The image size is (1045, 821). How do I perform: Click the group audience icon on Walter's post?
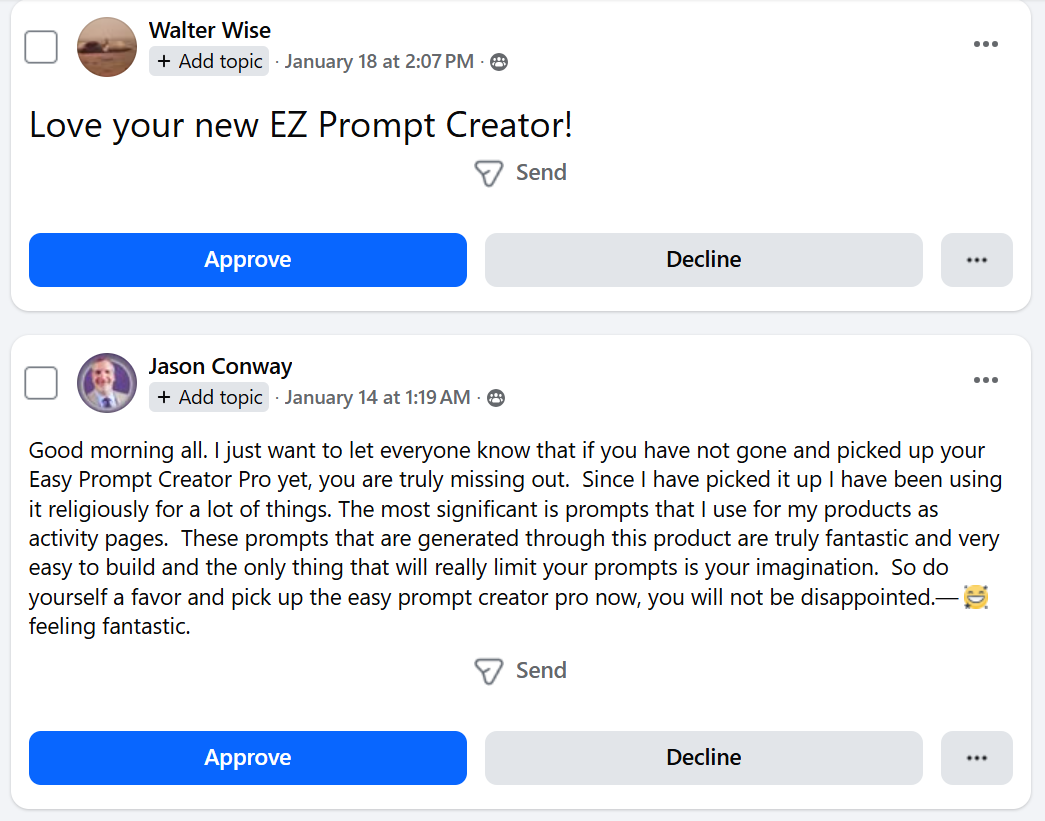(498, 62)
